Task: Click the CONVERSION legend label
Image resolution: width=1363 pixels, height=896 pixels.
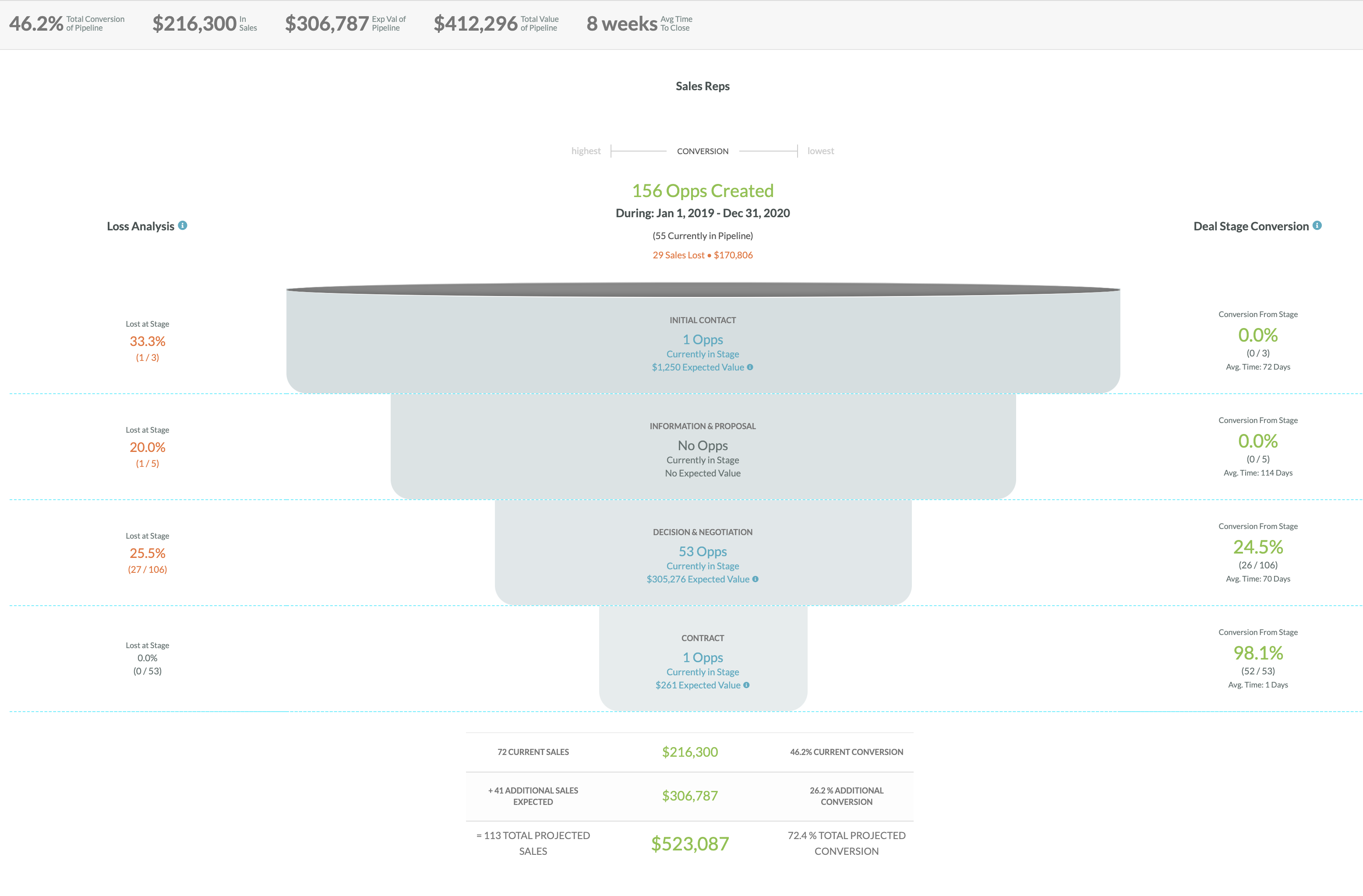Action: pyautogui.click(x=703, y=151)
